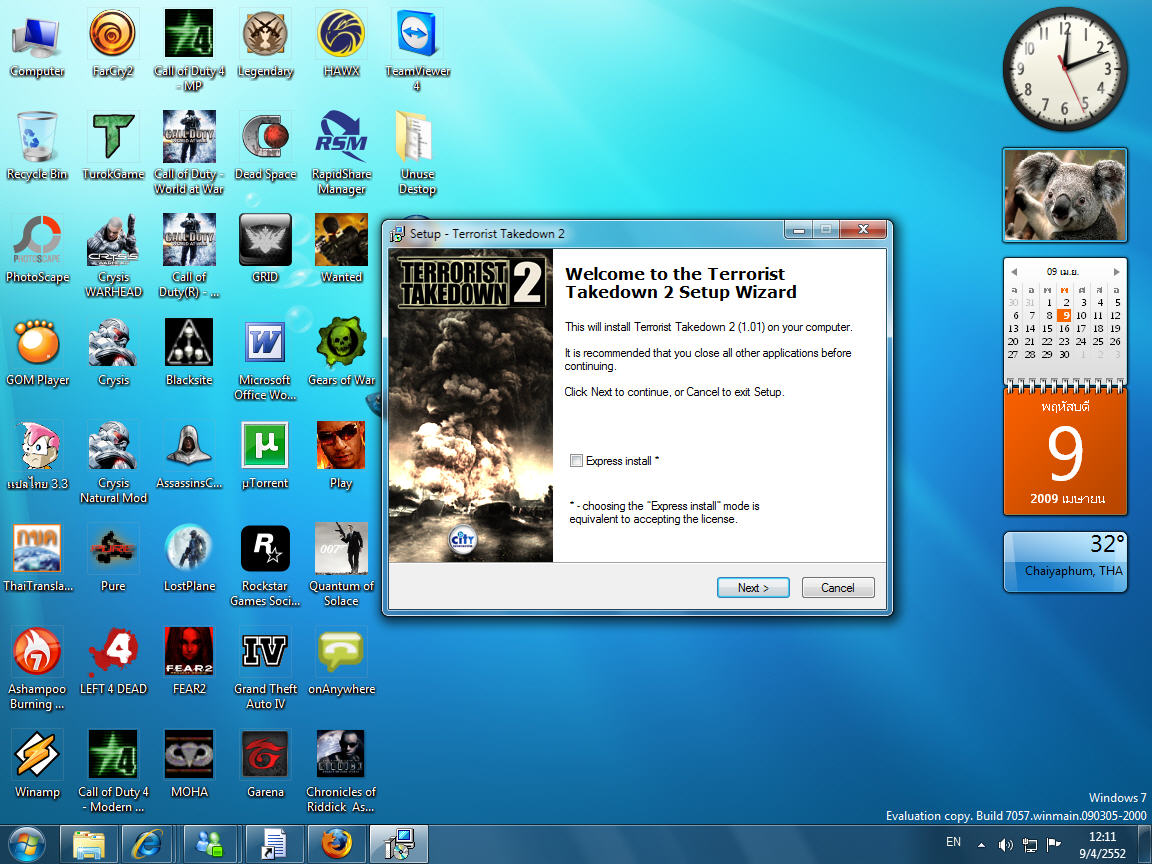Cancel the Terrorist Takedown 2 setup
The image size is (1152, 864).
tap(838, 588)
